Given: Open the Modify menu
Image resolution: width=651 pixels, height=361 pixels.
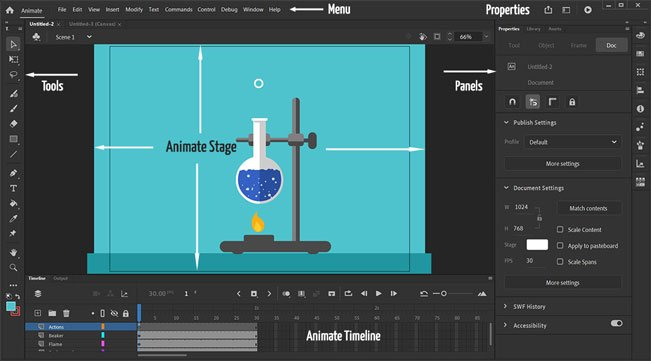Looking at the screenshot, I should 134,9.
